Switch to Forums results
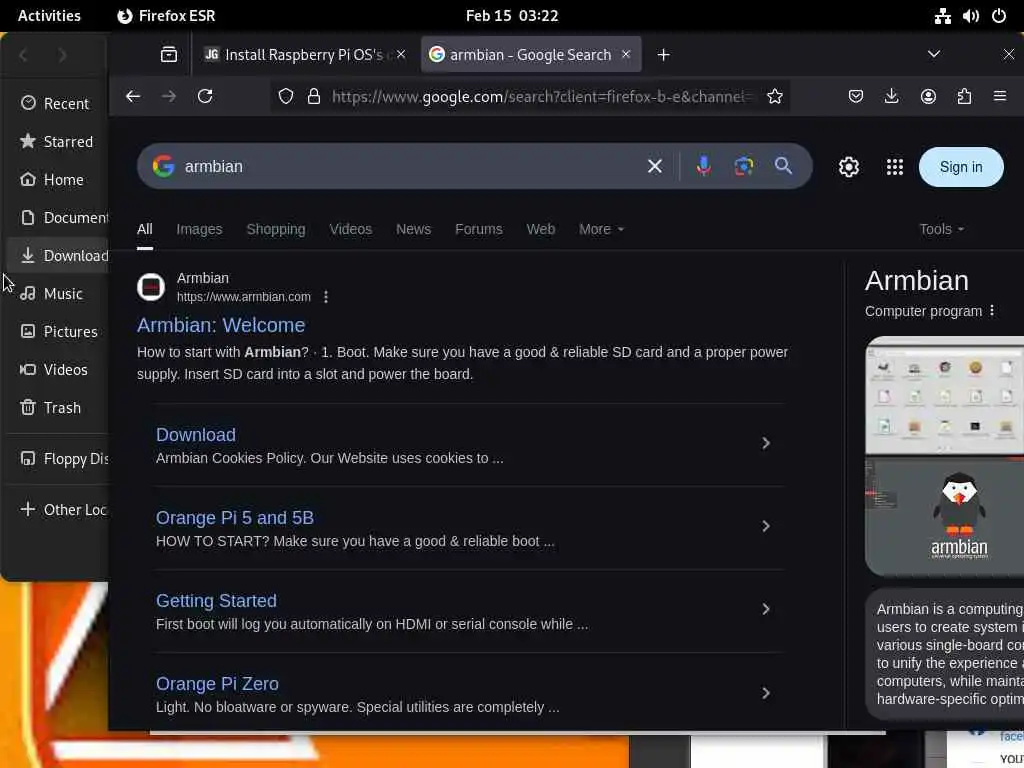1024x768 pixels. tap(479, 229)
